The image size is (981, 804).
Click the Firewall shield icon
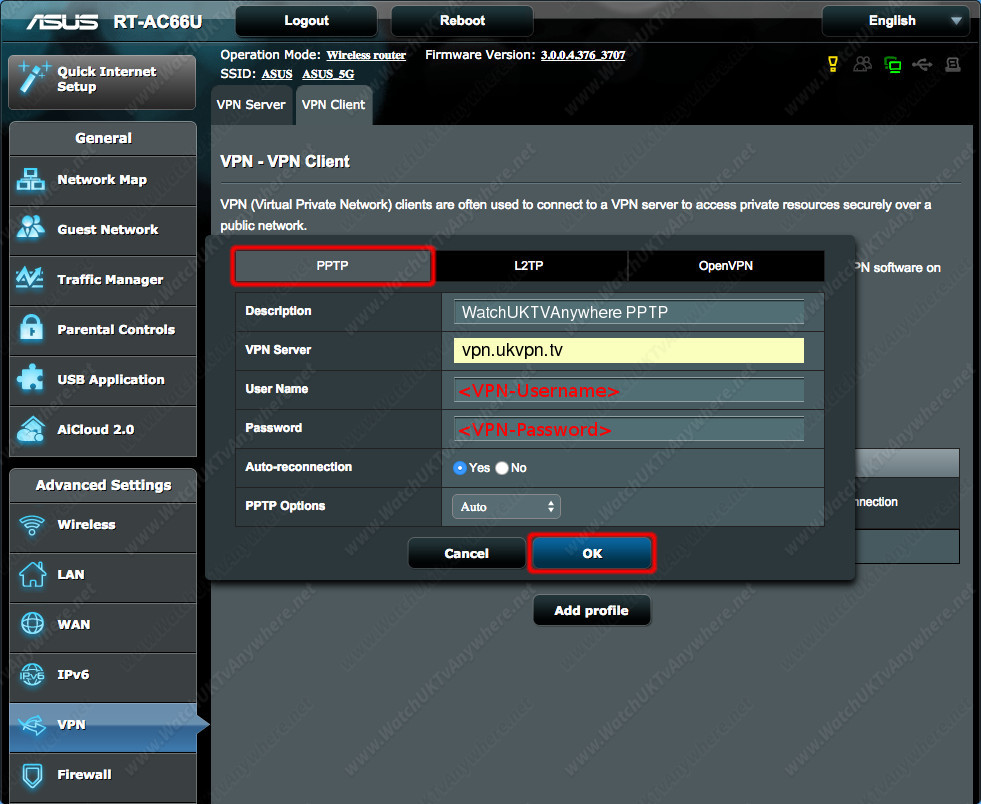click(x=33, y=775)
